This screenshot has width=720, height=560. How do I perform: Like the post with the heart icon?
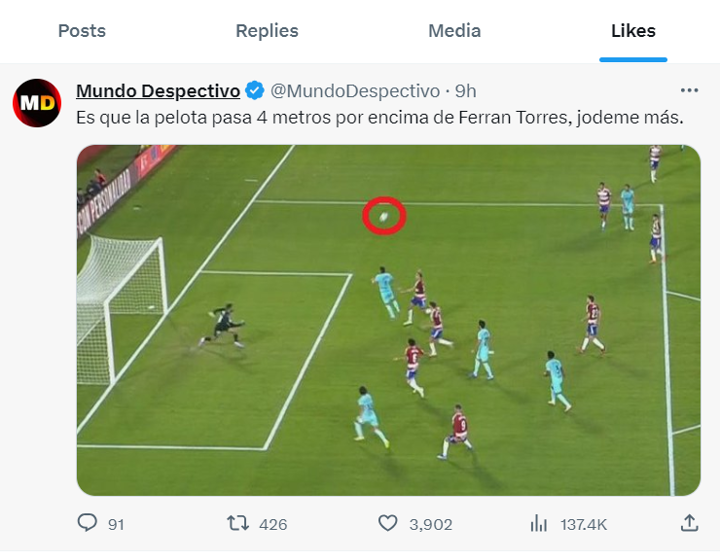click(x=388, y=523)
